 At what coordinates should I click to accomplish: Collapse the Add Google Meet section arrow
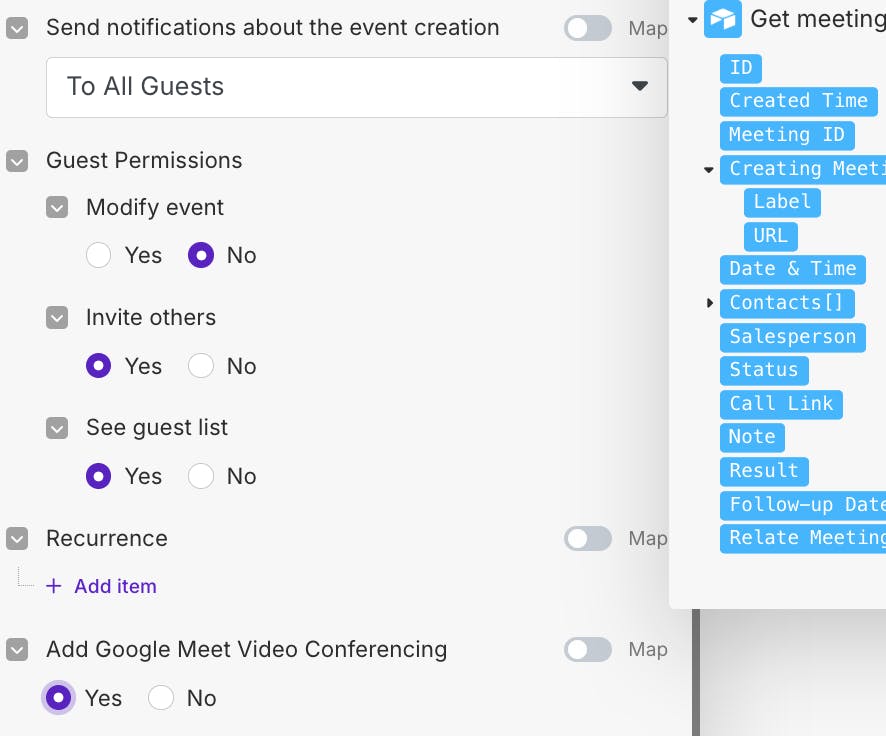[17, 650]
